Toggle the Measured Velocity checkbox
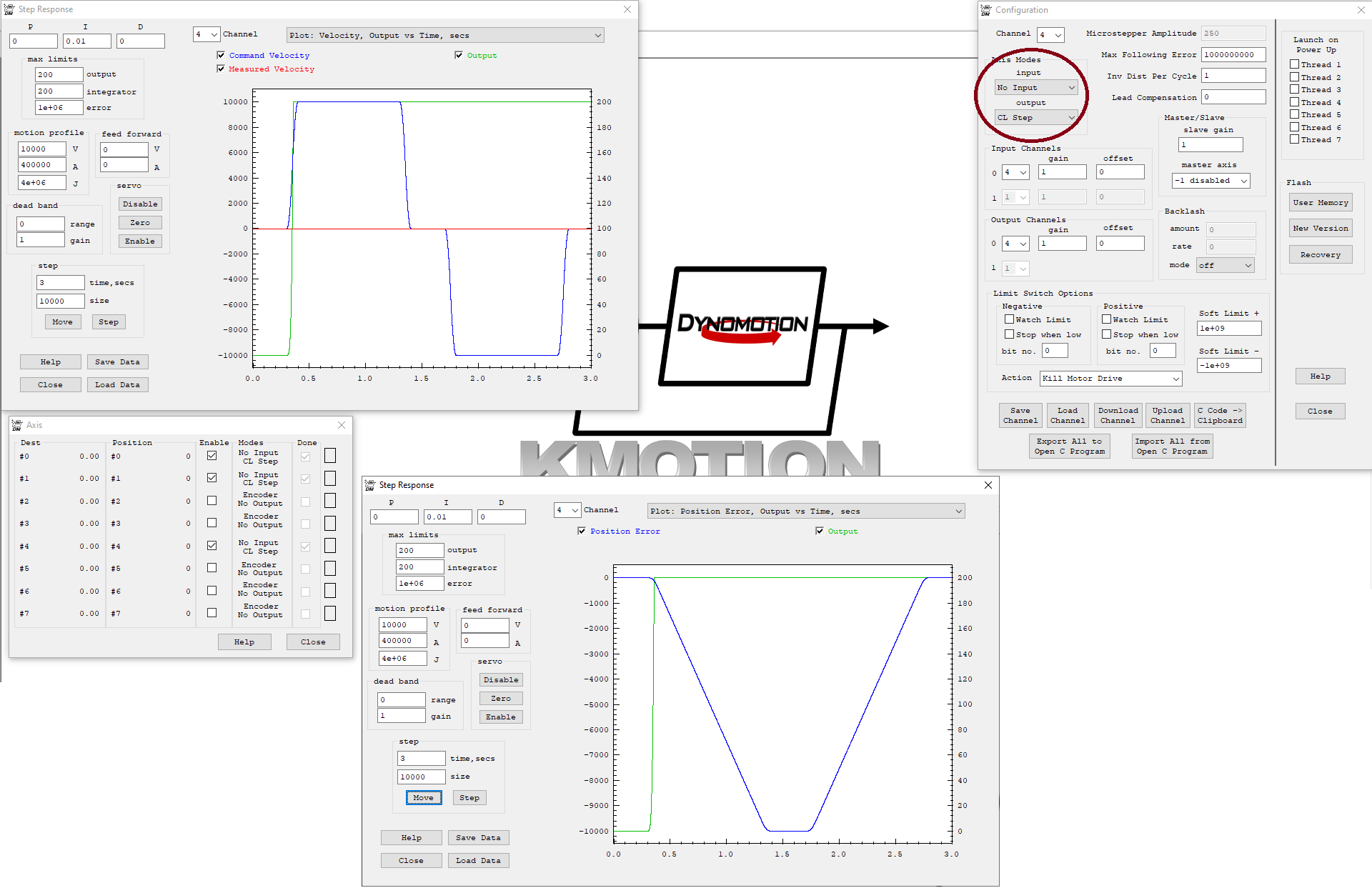The height and width of the screenshot is (893, 1372). click(x=221, y=69)
